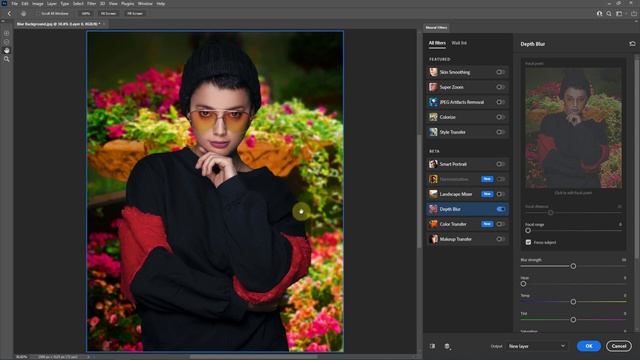The height and width of the screenshot is (360, 640).
Task: Click the Fill Screen button
Action: pyautogui.click(x=135, y=13)
